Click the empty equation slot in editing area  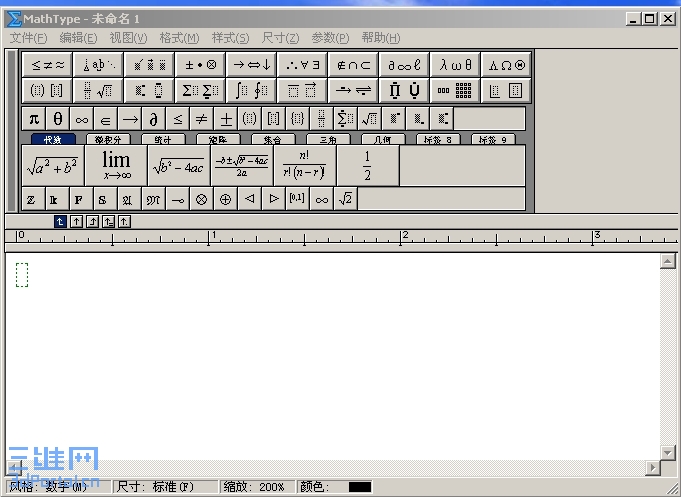coord(22,275)
